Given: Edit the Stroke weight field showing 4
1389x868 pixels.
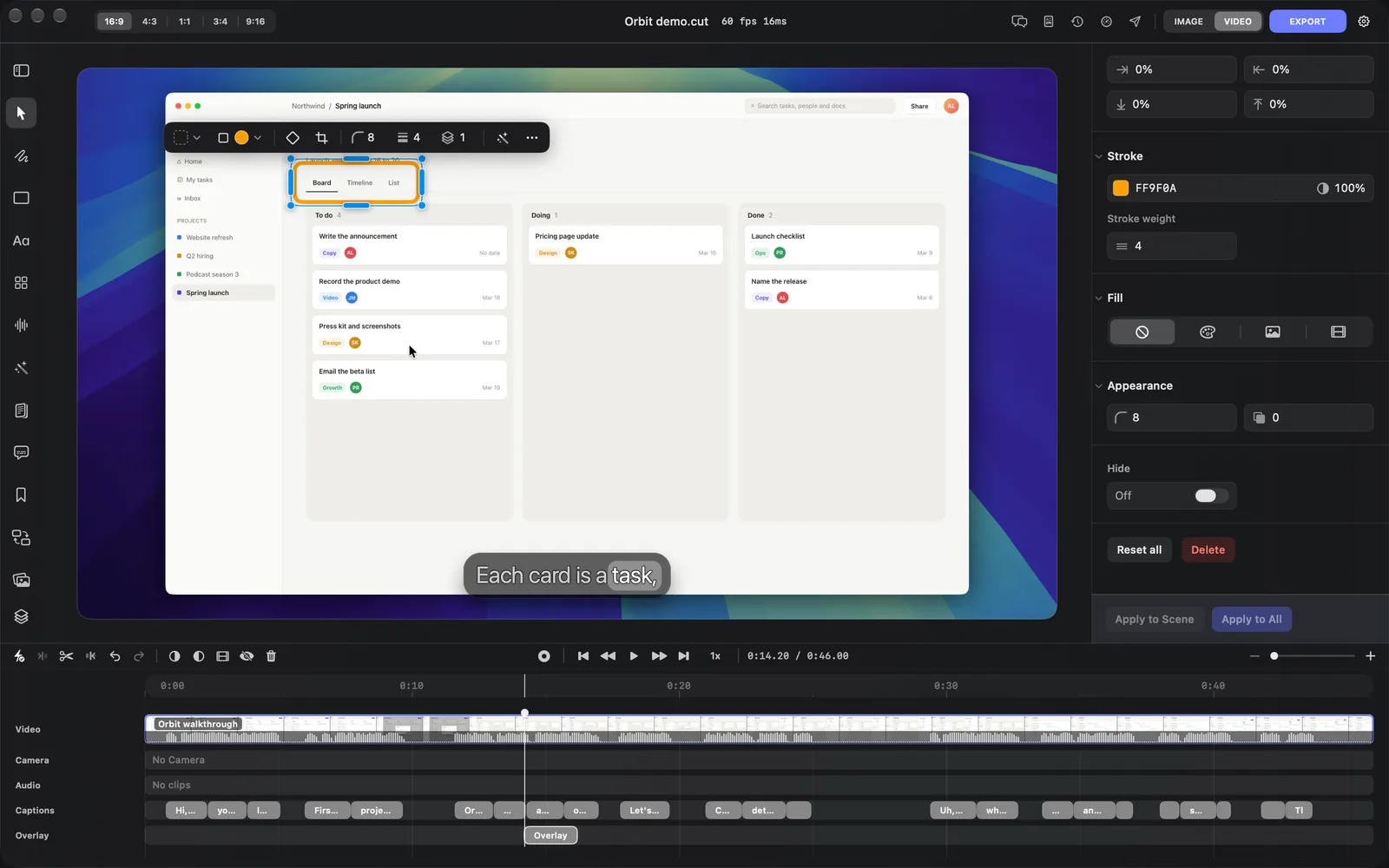Looking at the screenshot, I should point(1171,246).
